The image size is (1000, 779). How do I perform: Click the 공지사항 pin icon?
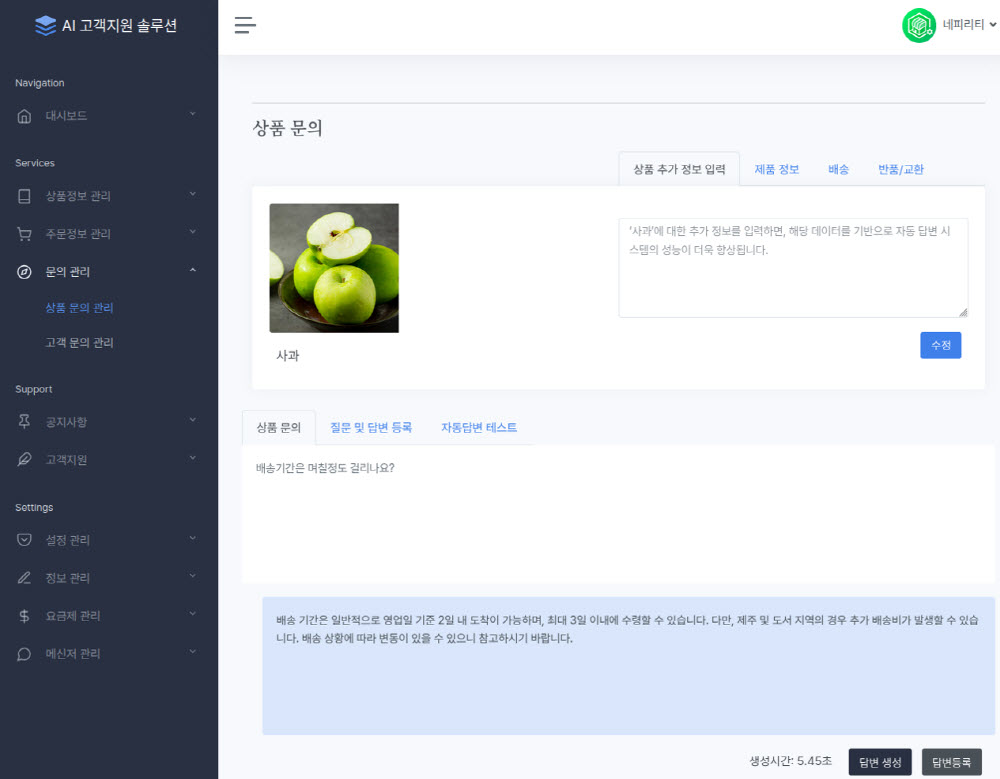[25, 422]
